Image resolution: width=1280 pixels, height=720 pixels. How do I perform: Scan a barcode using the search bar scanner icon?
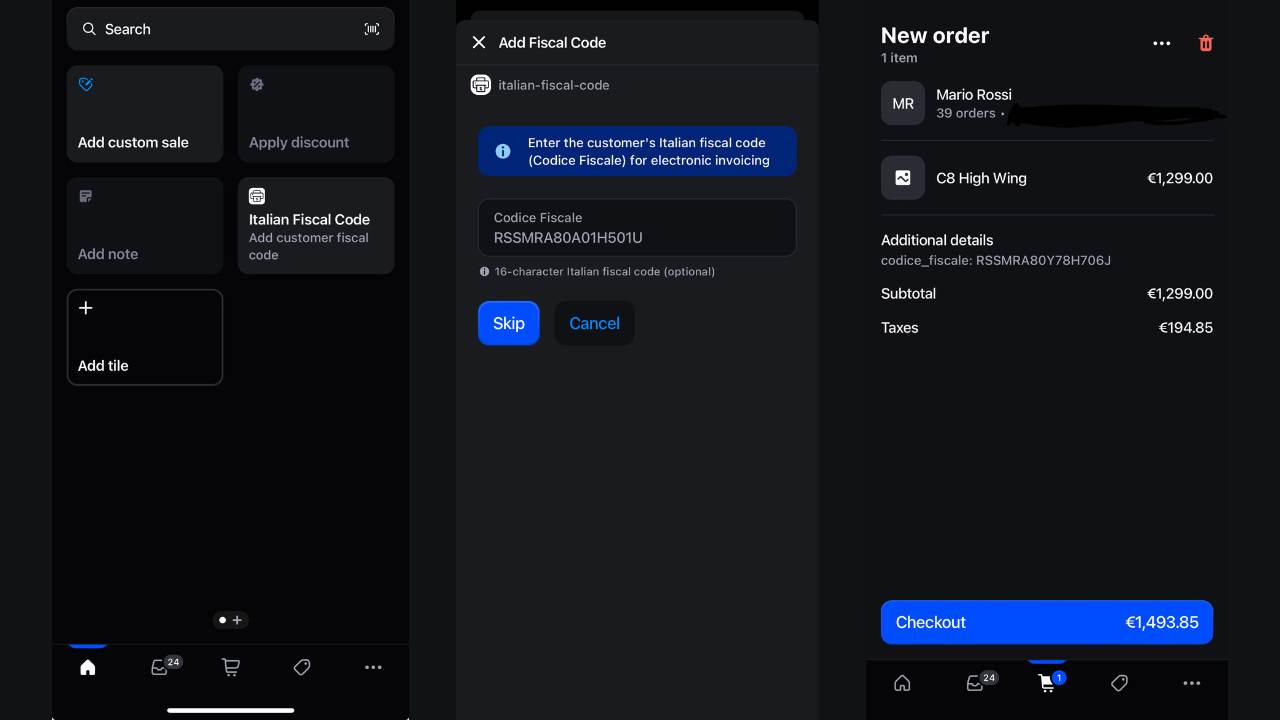click(x=372, y=29)
